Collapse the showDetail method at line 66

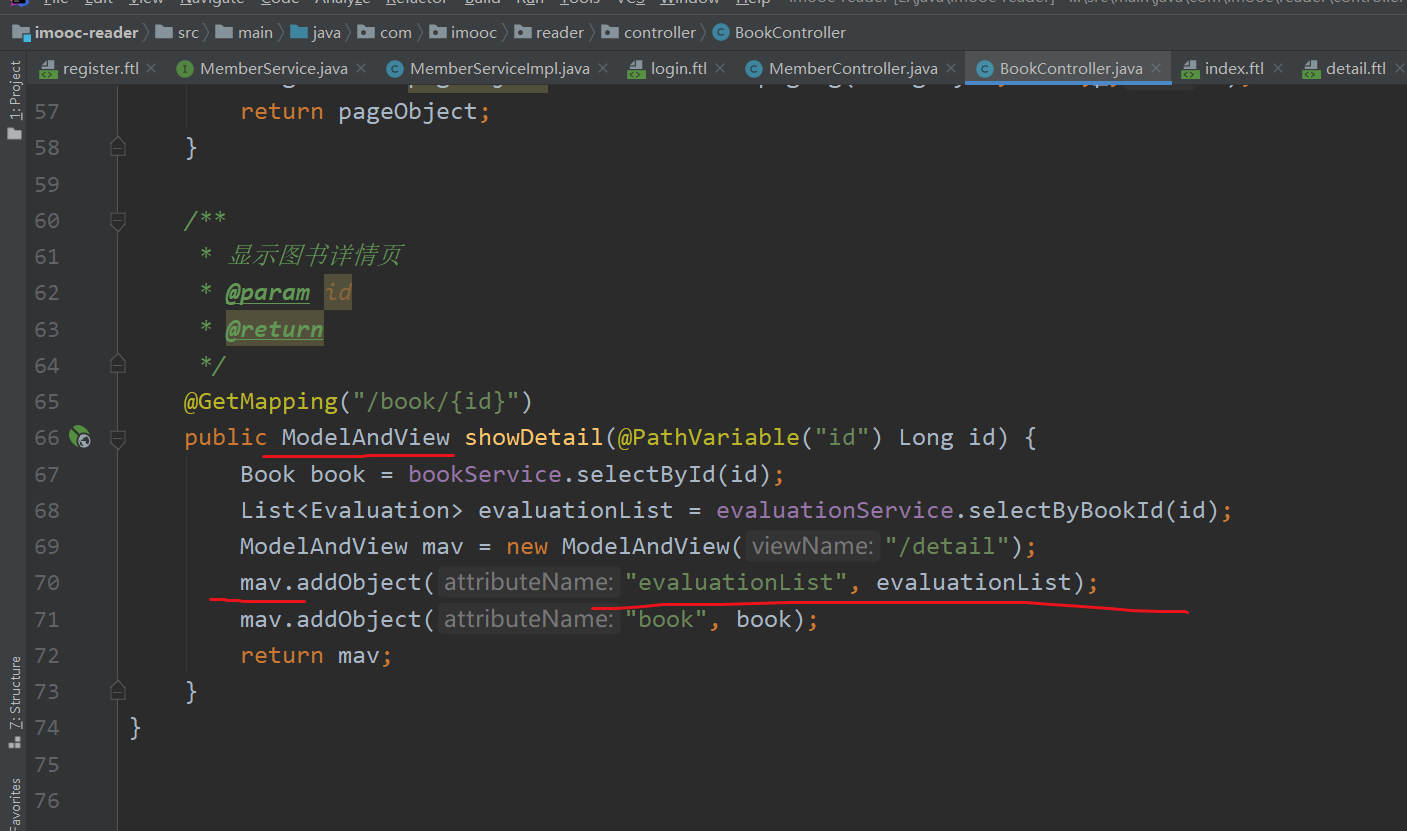click(117, 437)
